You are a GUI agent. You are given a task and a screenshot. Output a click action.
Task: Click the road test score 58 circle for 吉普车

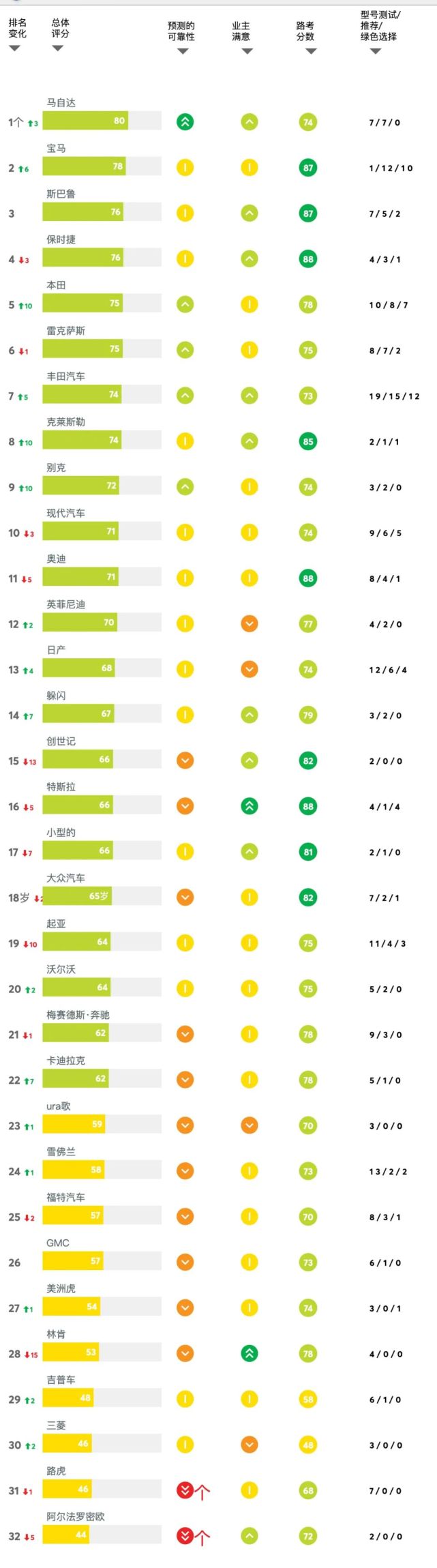308,1399
